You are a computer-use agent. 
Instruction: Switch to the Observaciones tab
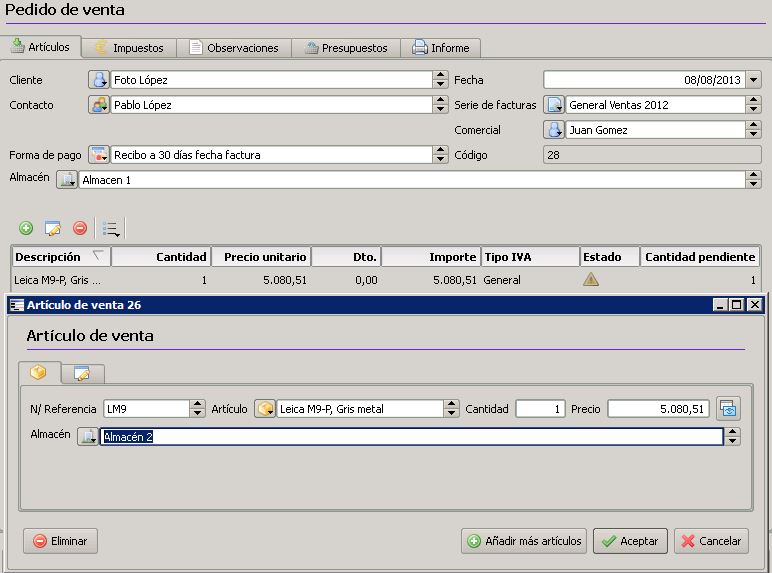[234, 48]
